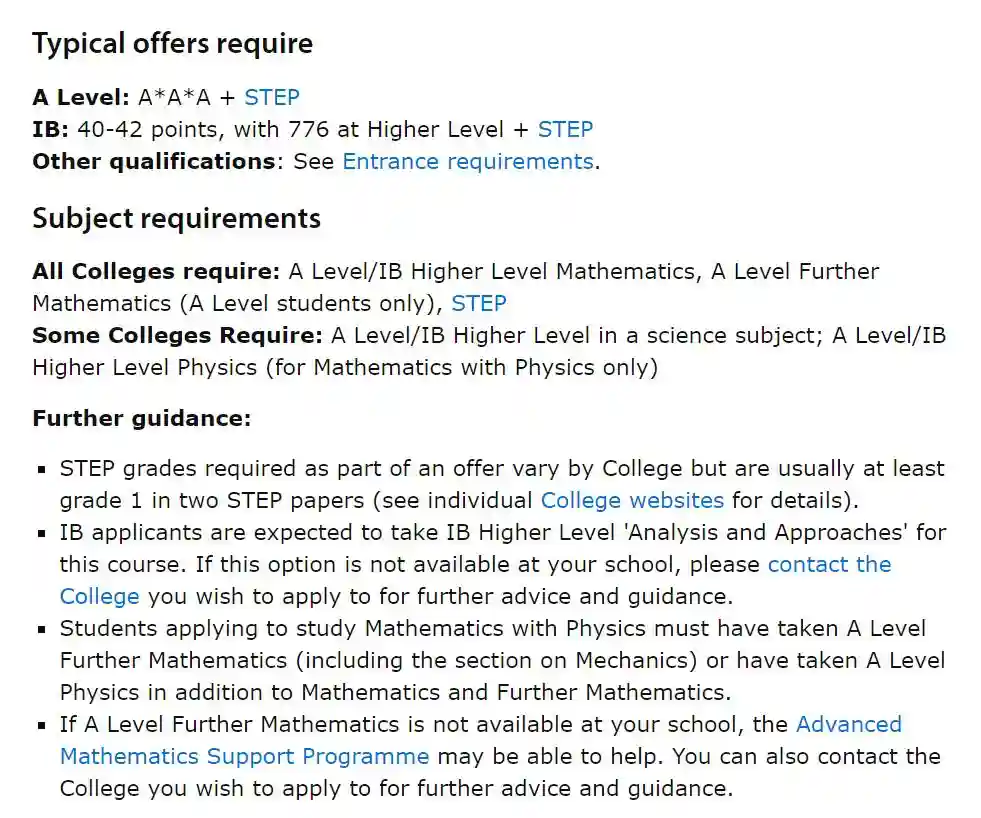Open the STEP link beside A*A*A
Image resolution: width=981 pixels, height=818 pixels.
271,97
